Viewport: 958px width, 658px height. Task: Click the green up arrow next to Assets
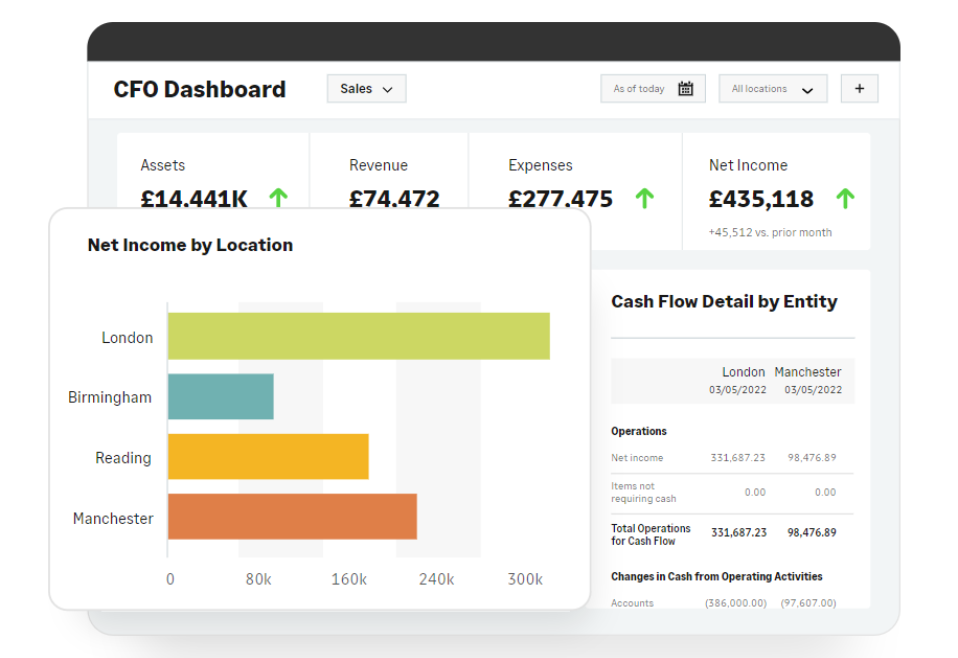tap(278, 198)
